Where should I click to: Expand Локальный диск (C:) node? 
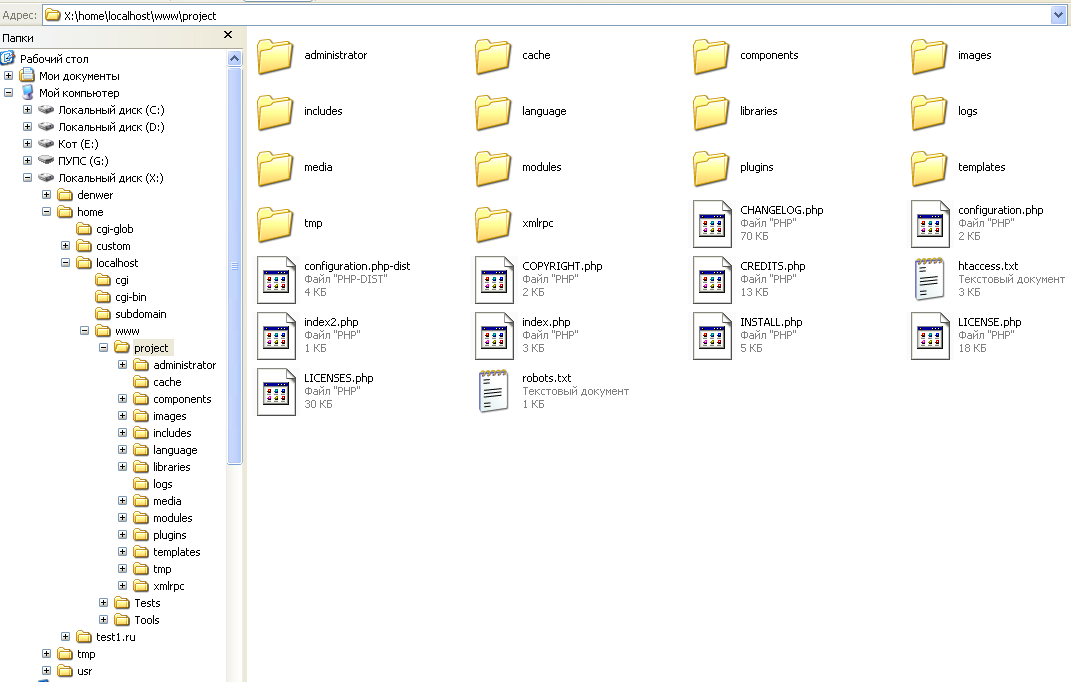(27, 109)
